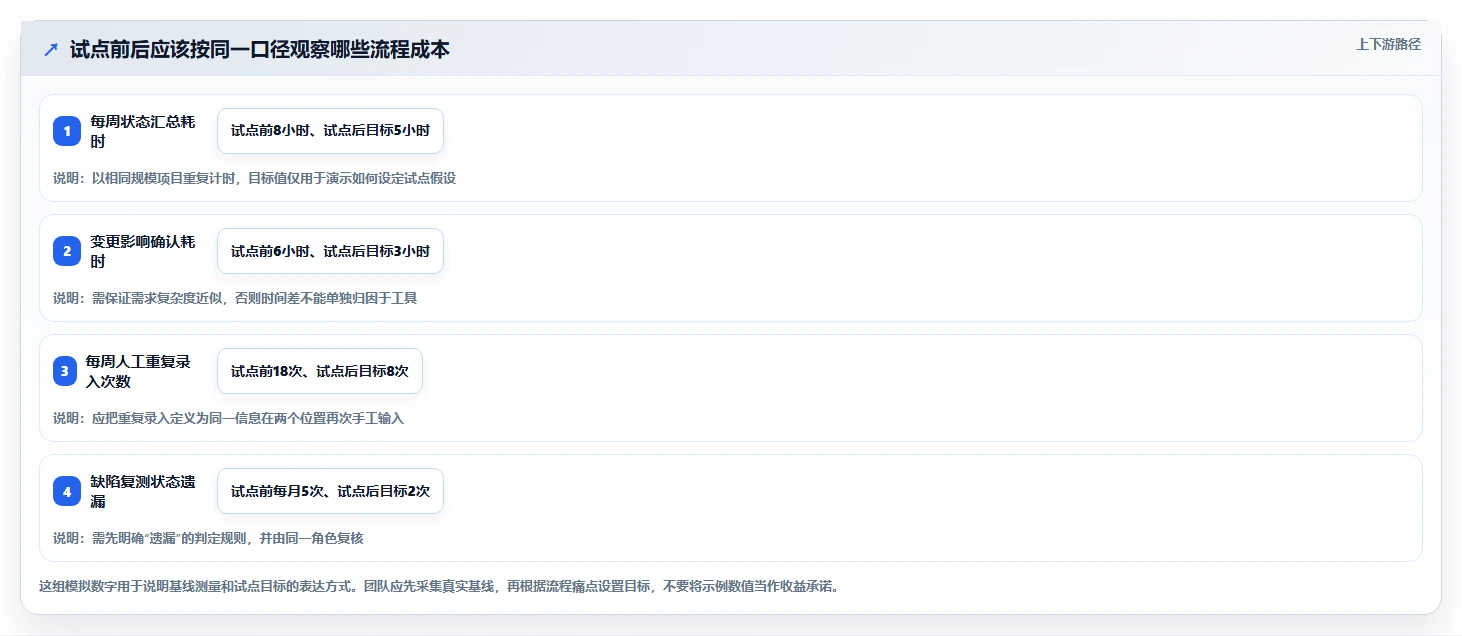The height and width of the screenshot is (636, 1462).
Task: Click the 上下游路径 label in the header
Action: pyautogui.click(x=1388, y=44)
